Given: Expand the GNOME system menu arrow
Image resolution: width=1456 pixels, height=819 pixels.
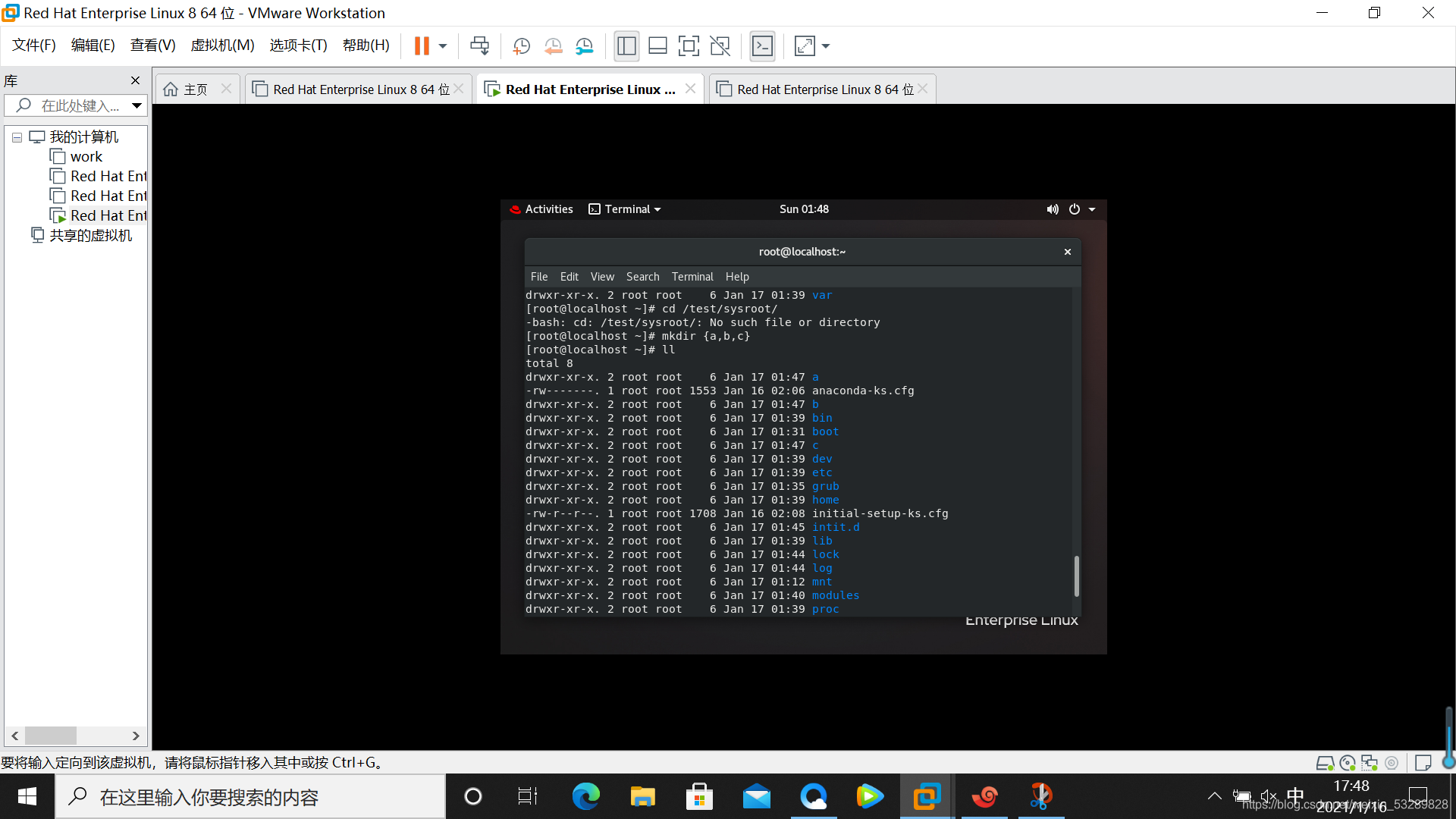Looking at the screenshot, I should (1092, 209).
